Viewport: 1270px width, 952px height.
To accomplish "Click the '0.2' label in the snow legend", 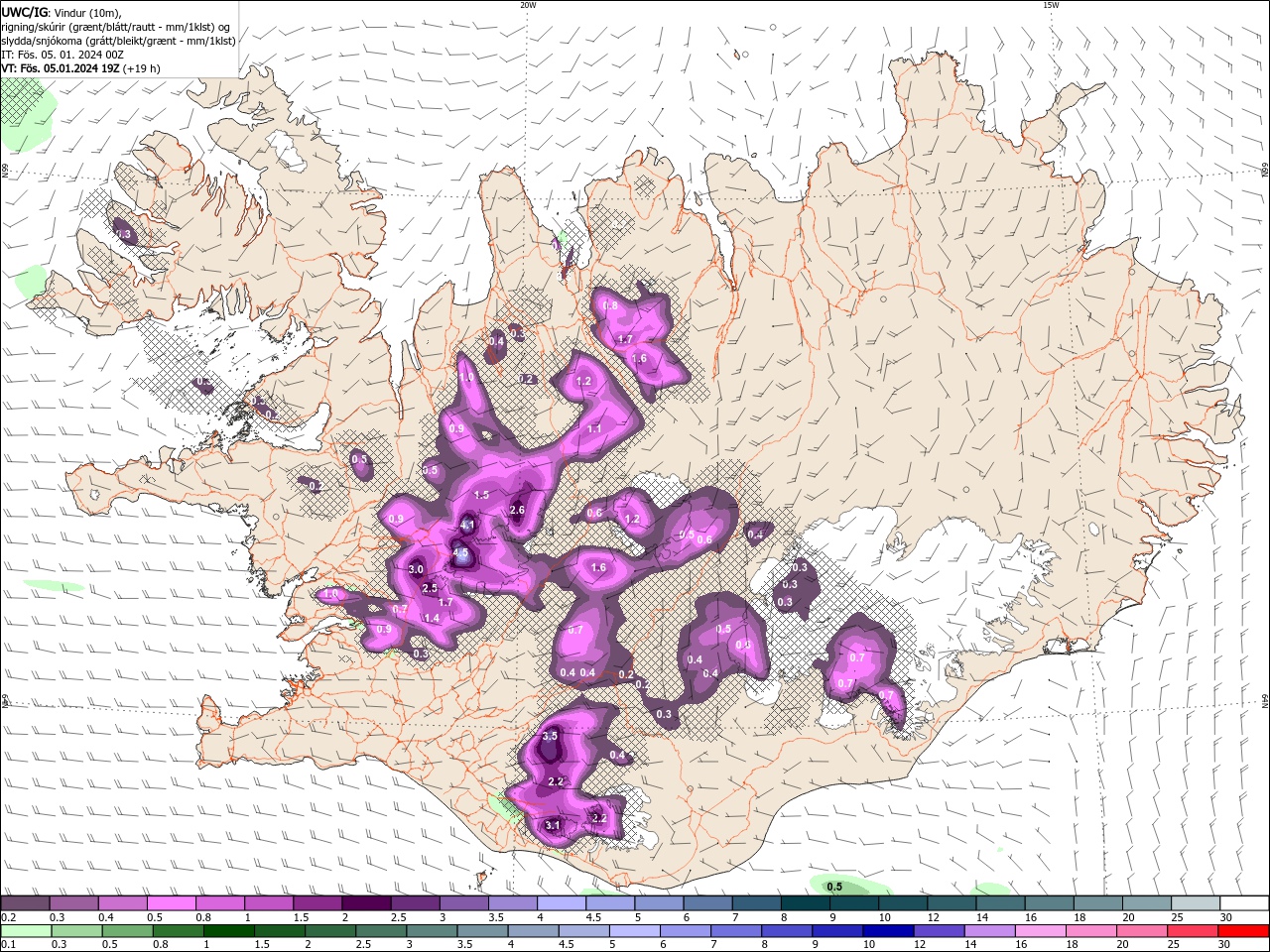I will (x=8, y=917).
